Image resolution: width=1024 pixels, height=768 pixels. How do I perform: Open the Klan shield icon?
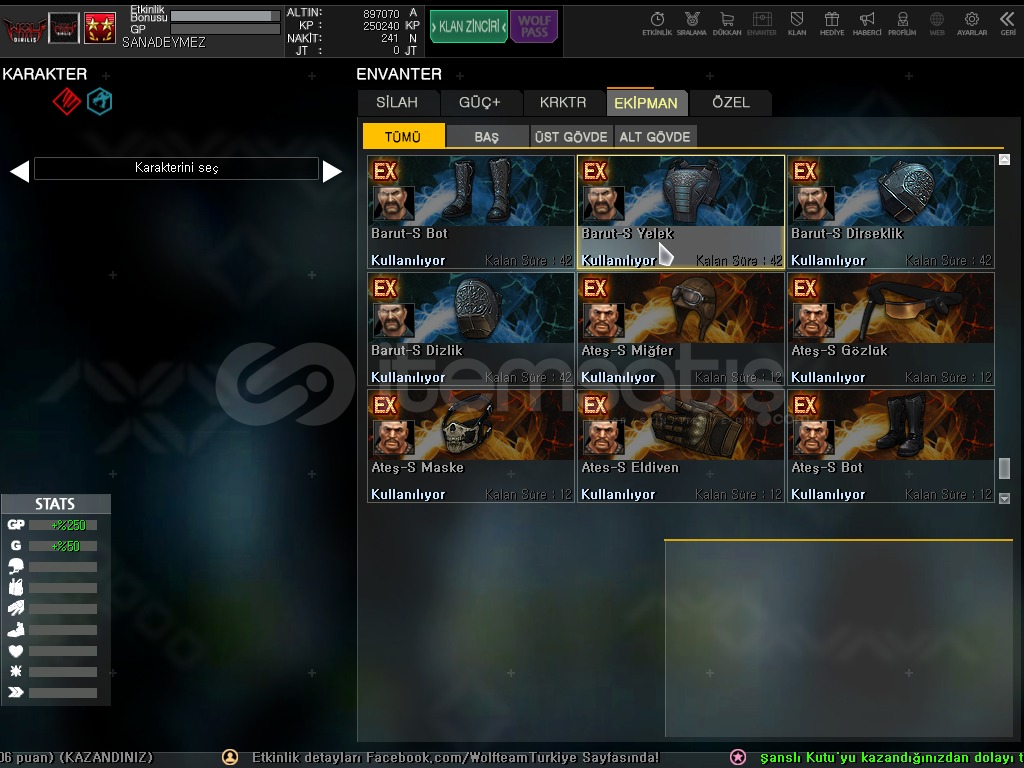click(x=797, y=24)
